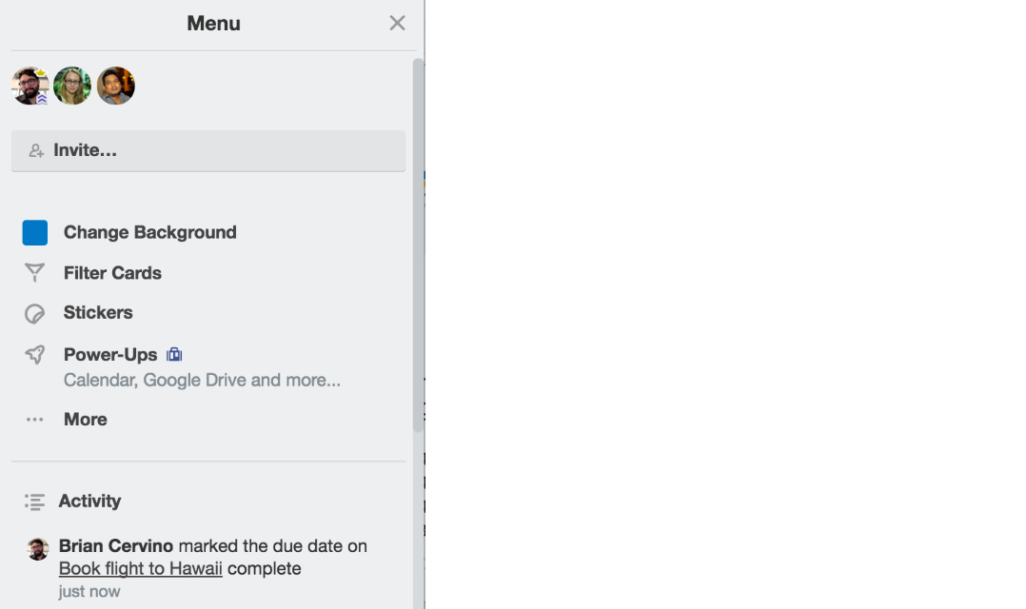Click the briefcase badge beside Power-Ups
1026x609 pixels.
174,355
